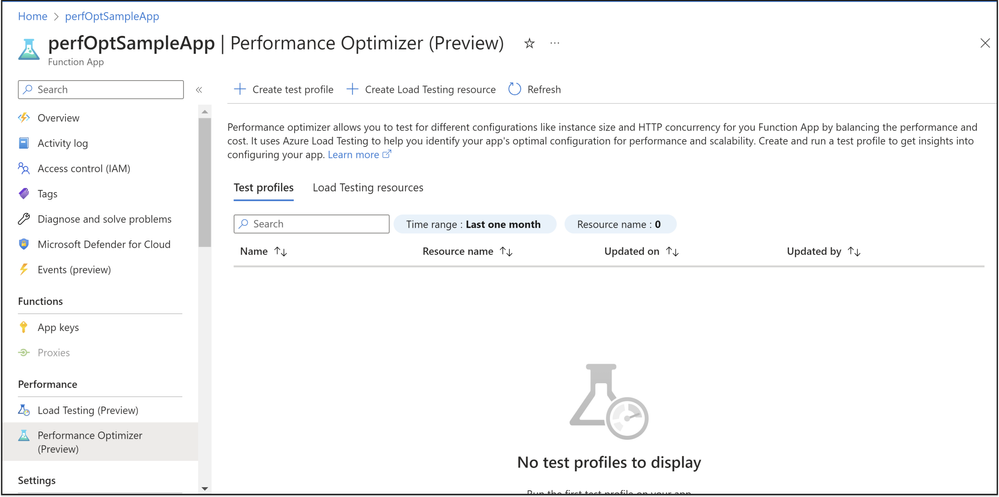Screen dimensions: 999x497
Task: Click the Defender for Cloud shield icon
Action: [24, 244]
